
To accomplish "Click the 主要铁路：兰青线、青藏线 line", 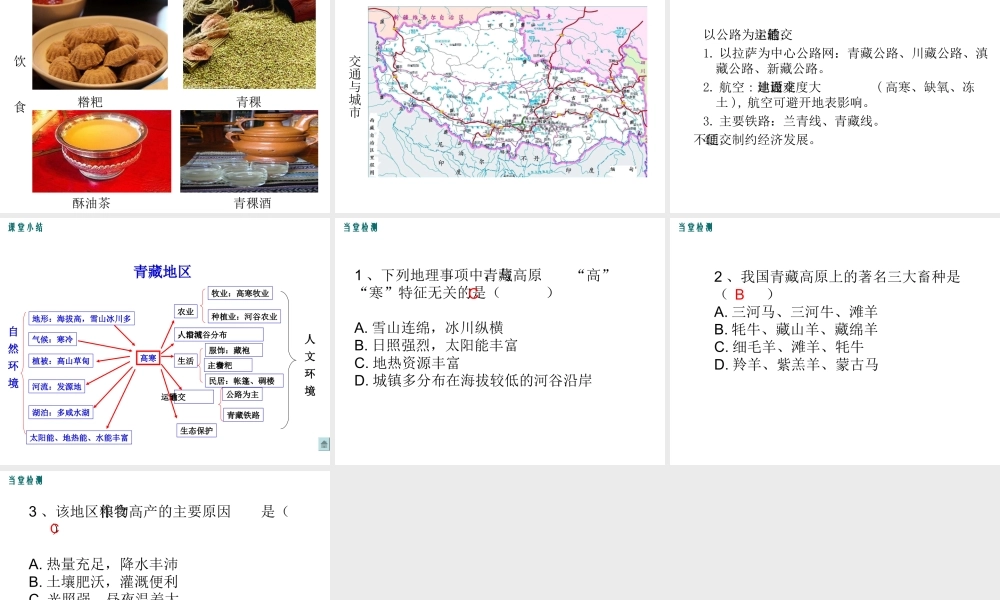I will (791, 121).
